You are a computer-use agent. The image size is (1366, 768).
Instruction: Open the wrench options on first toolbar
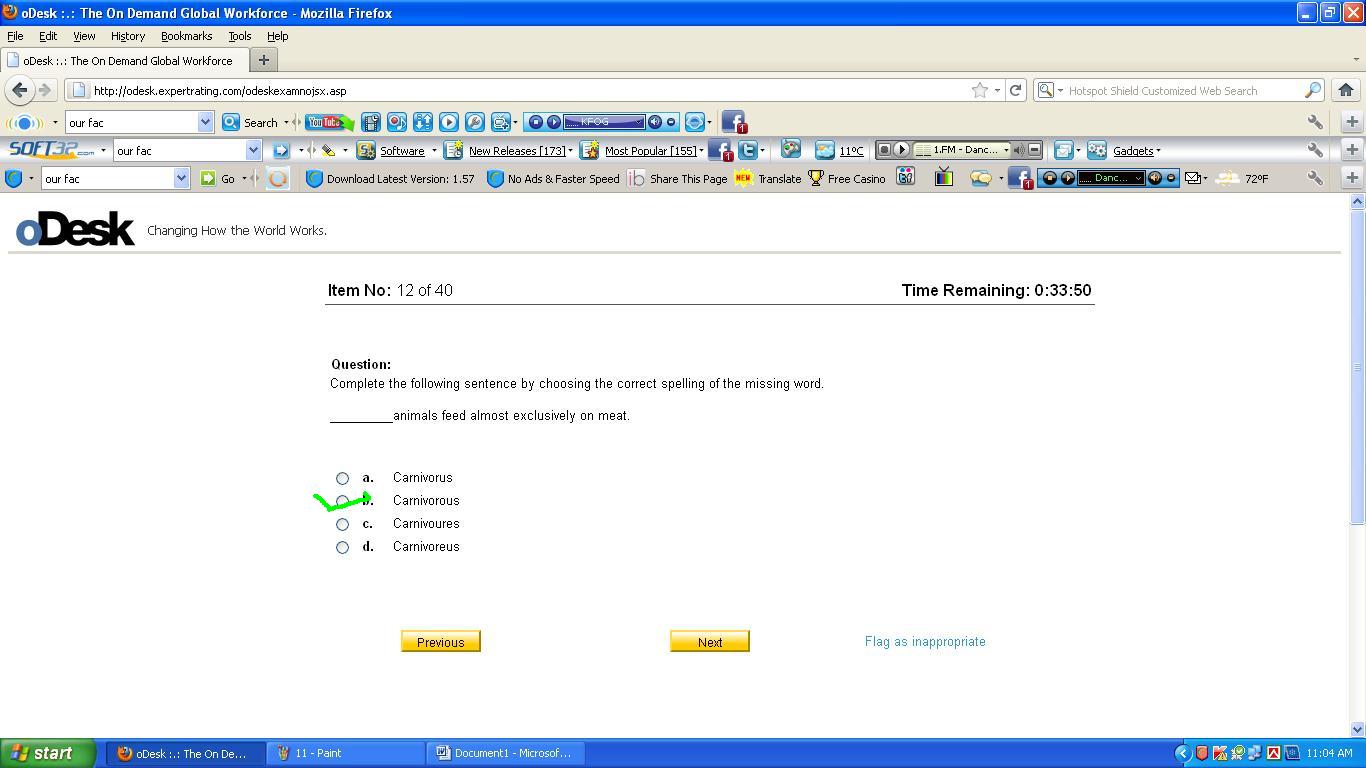click(1315, 122)
